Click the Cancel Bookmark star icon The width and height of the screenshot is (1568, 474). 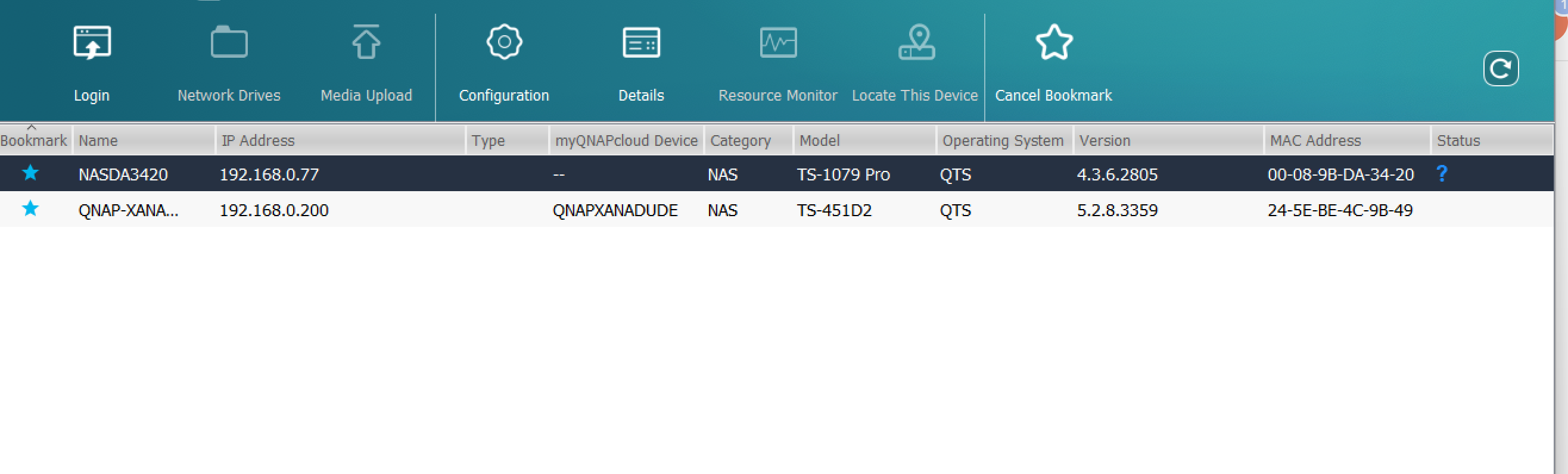point(1054,43)
